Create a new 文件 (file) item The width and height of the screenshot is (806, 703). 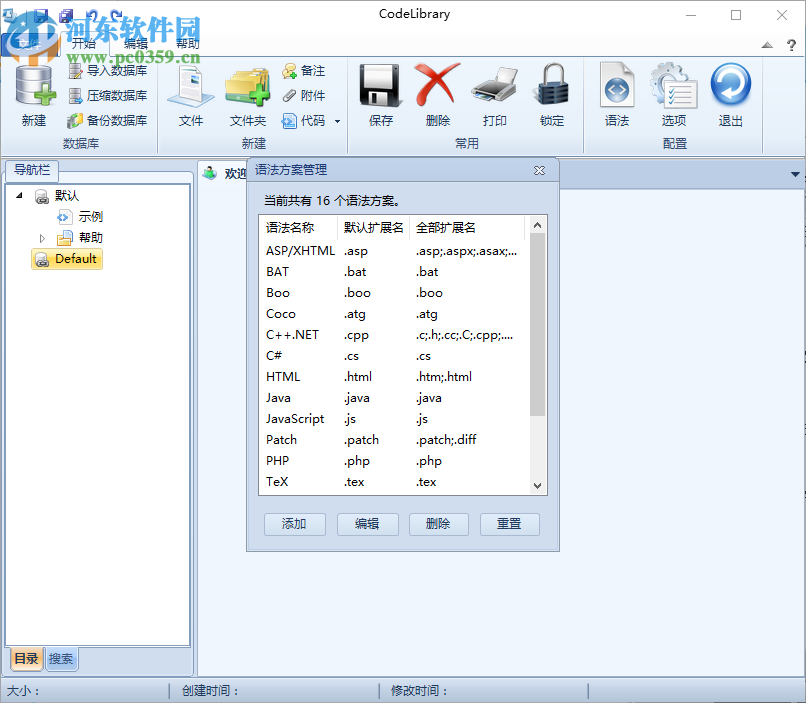192,95
